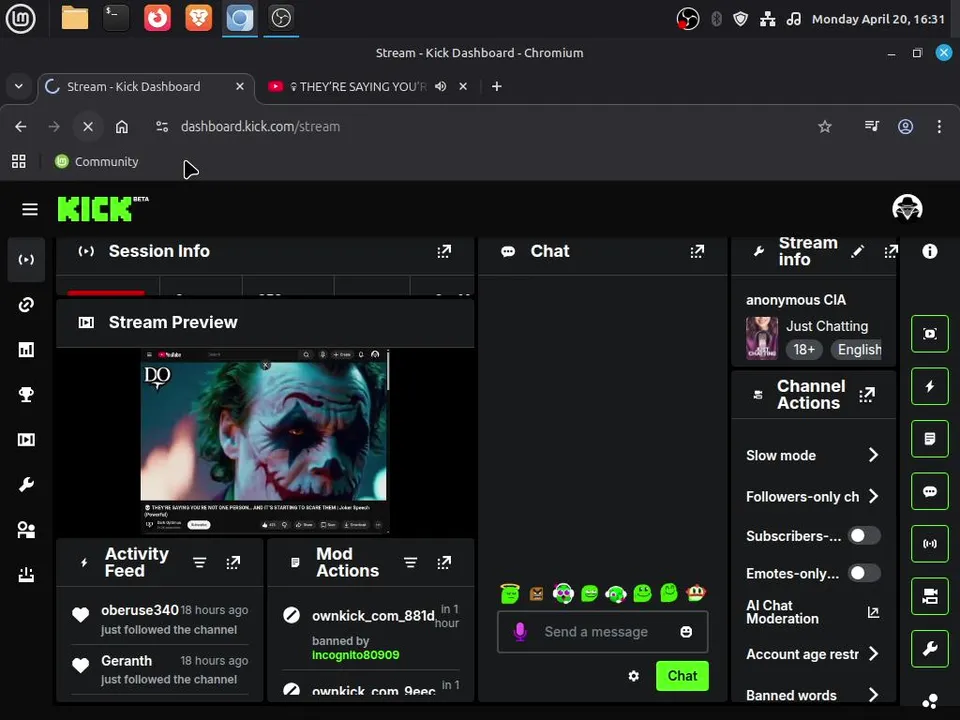This screenshot has height=720, width=960.
Task: Open a new browser tab
Action: point(497,86)
